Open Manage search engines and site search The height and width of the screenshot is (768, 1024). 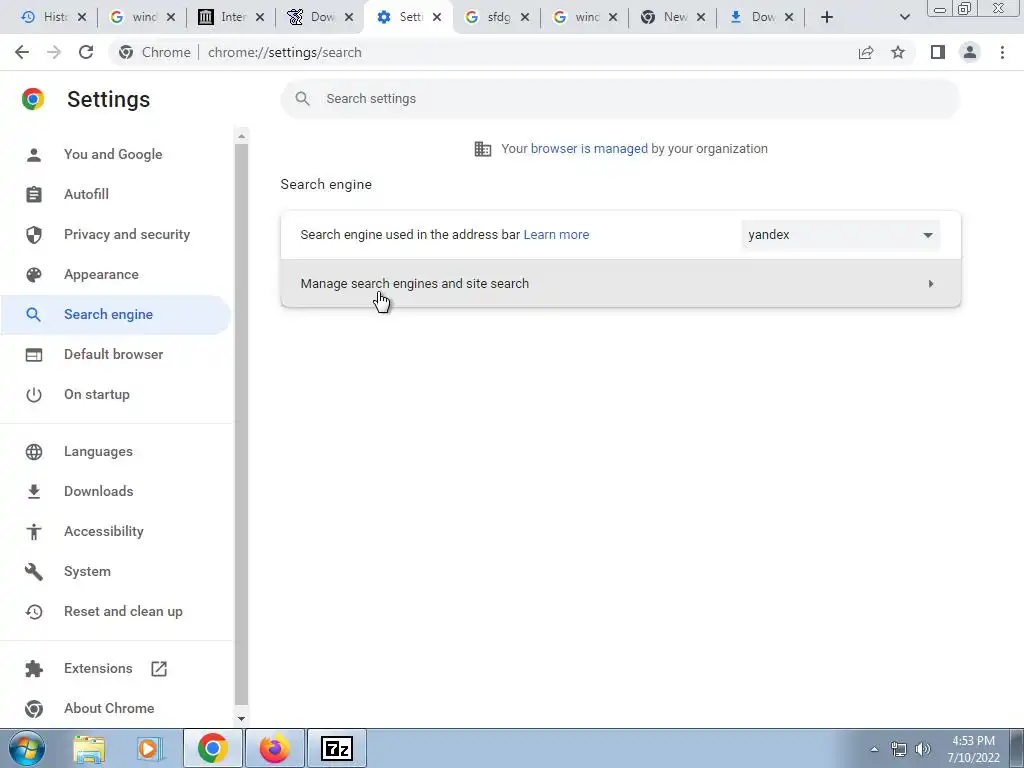click(620, 283)
